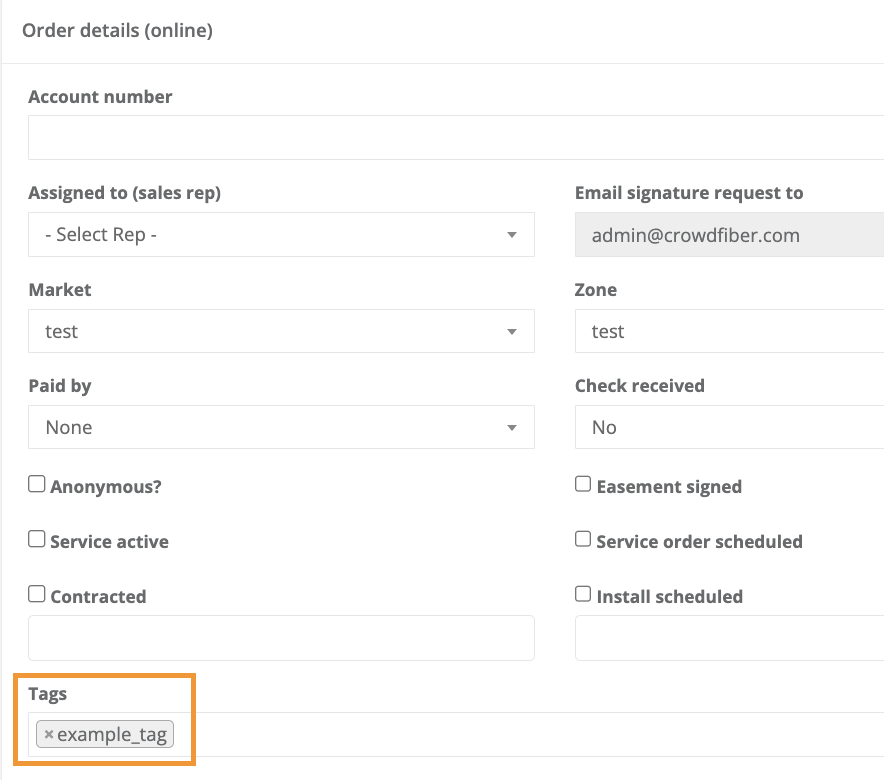Open the Paid by dropdown set to None
This screenshot has height=780, width=884.
tap(280, 427)
